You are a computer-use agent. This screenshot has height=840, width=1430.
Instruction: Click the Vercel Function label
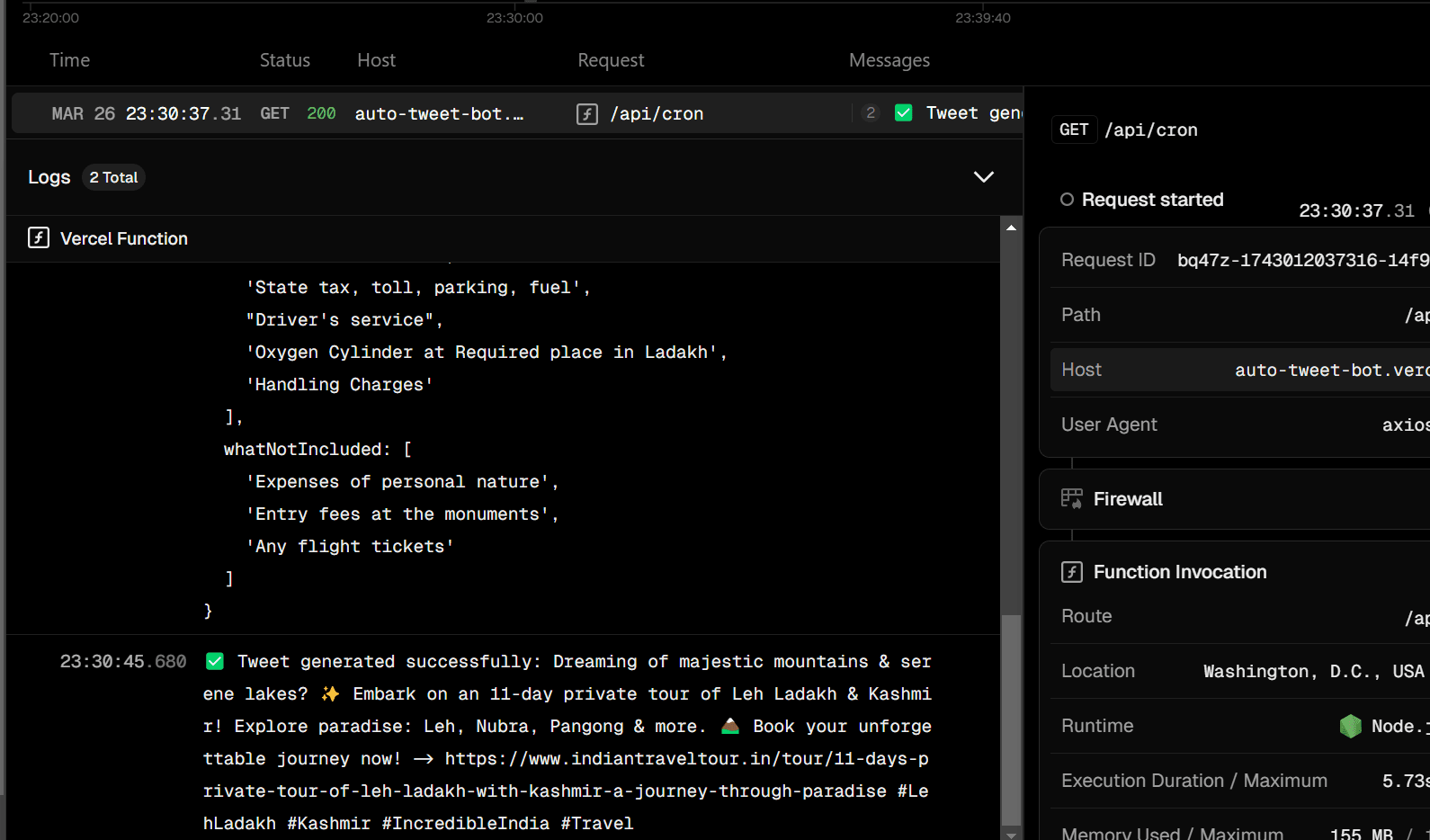click(124, 238)
